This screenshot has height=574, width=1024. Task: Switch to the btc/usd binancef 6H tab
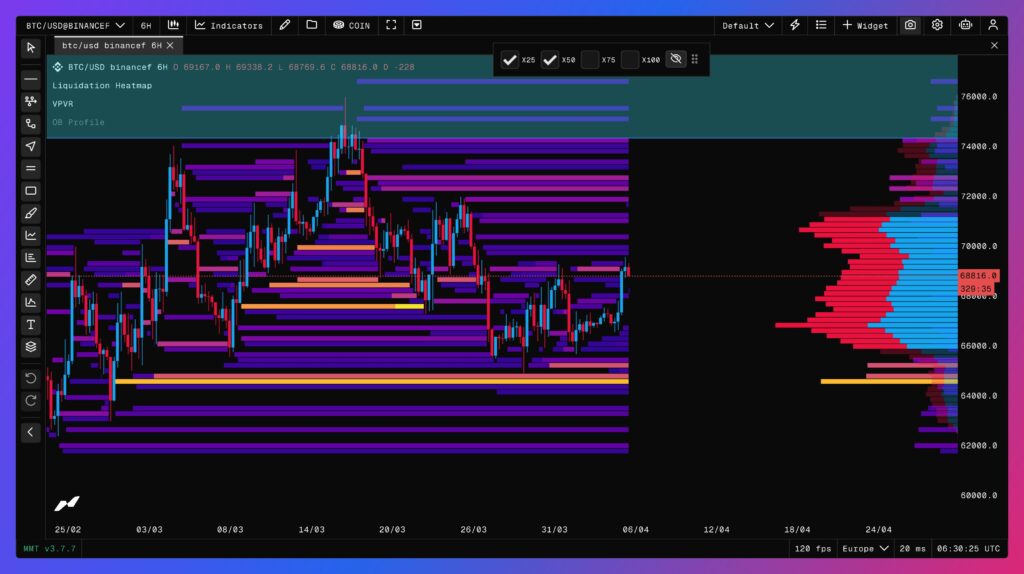107,45
